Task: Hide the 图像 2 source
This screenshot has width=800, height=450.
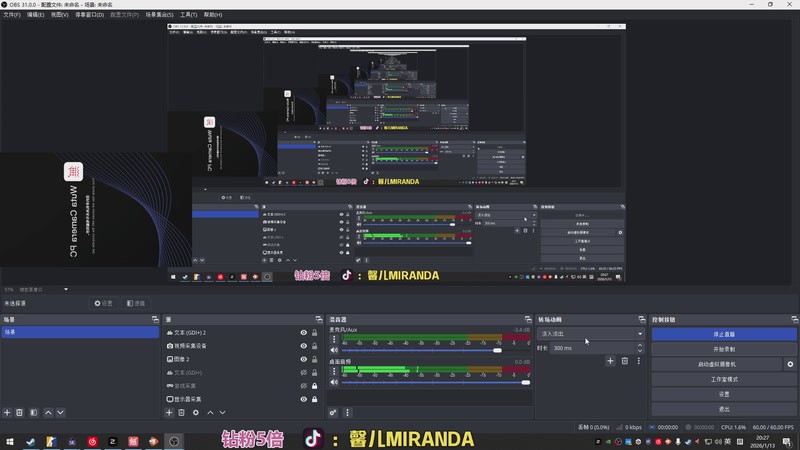Action: (x=304, y=359)
